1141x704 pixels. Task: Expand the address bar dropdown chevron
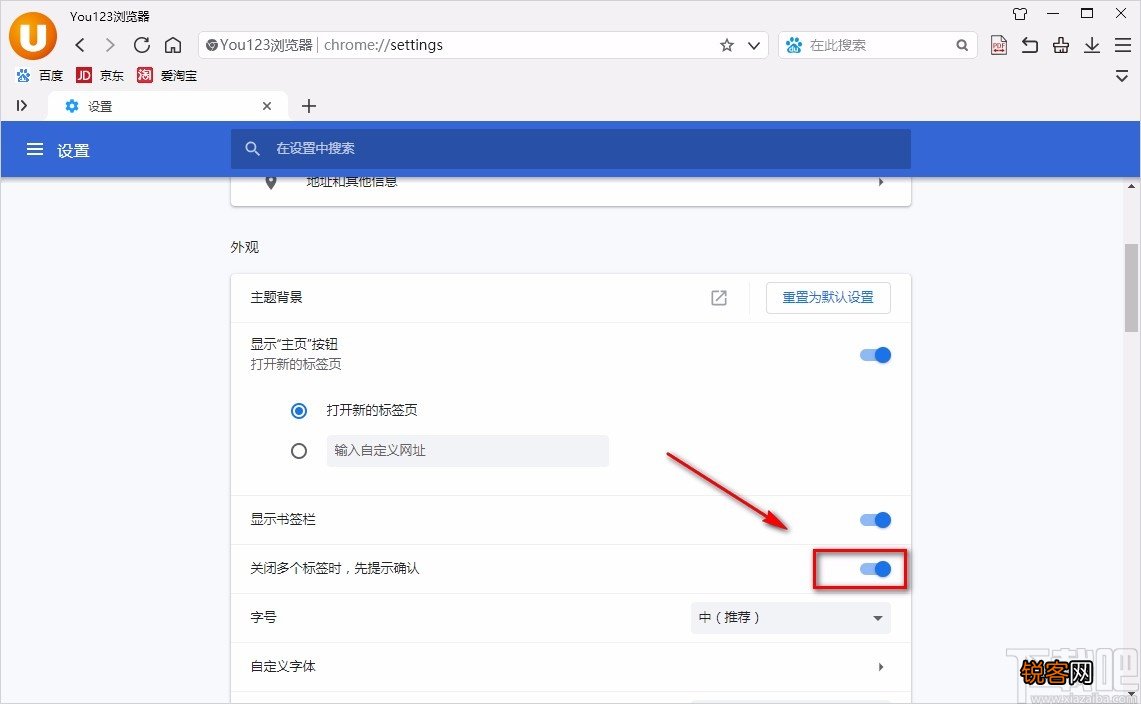pos(754,45)
